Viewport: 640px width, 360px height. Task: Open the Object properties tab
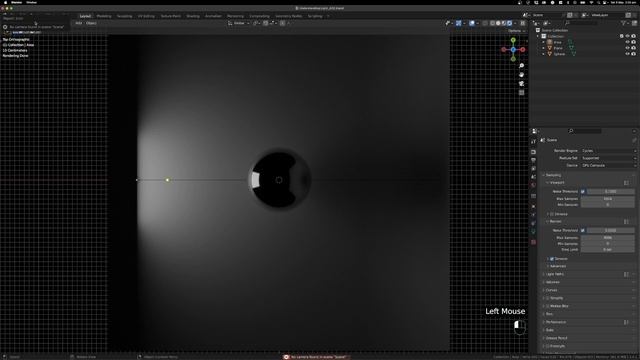pyautogui.click(x=533, y=207)
